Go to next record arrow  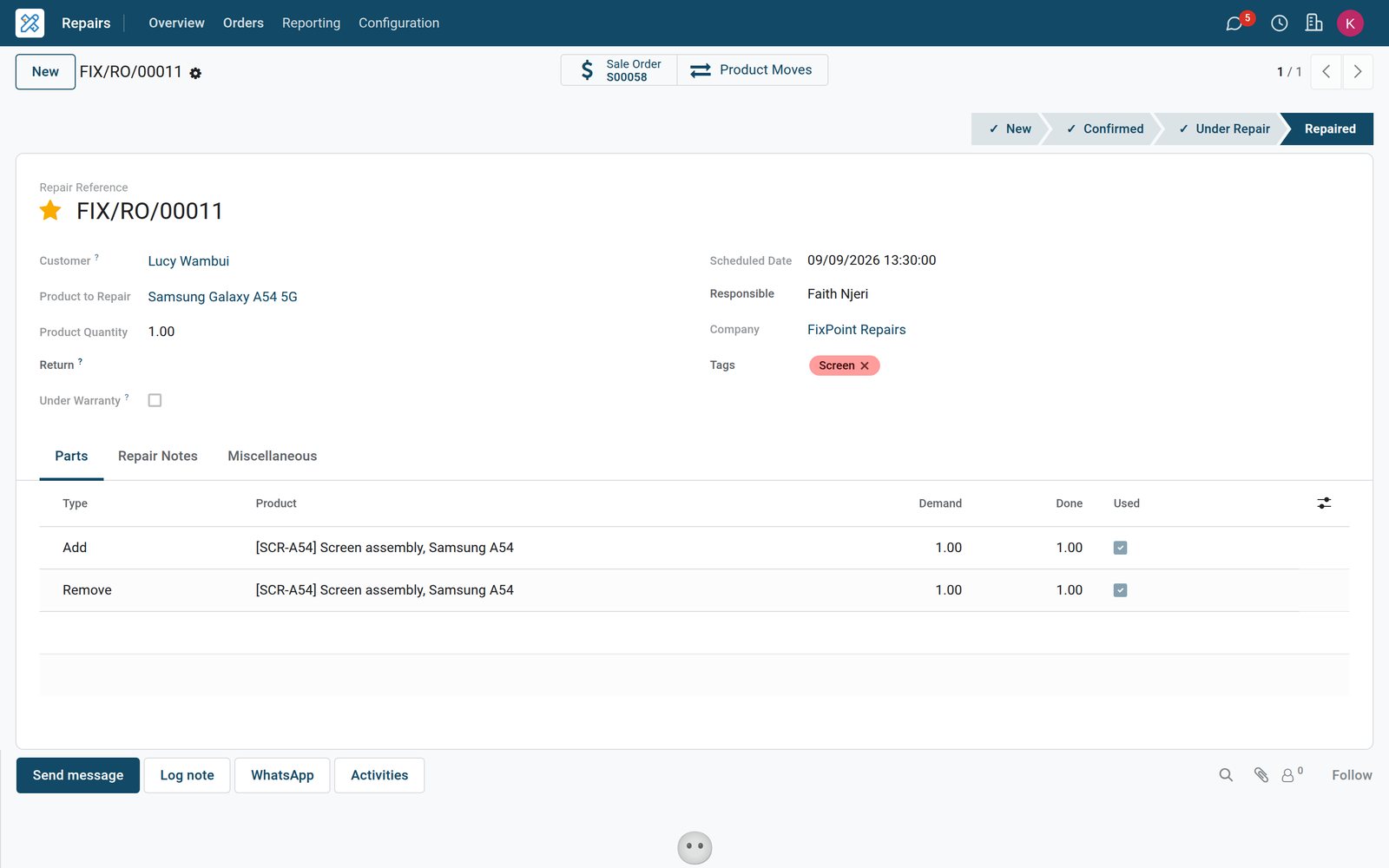pyautogui.click(x=1358, y=72)
